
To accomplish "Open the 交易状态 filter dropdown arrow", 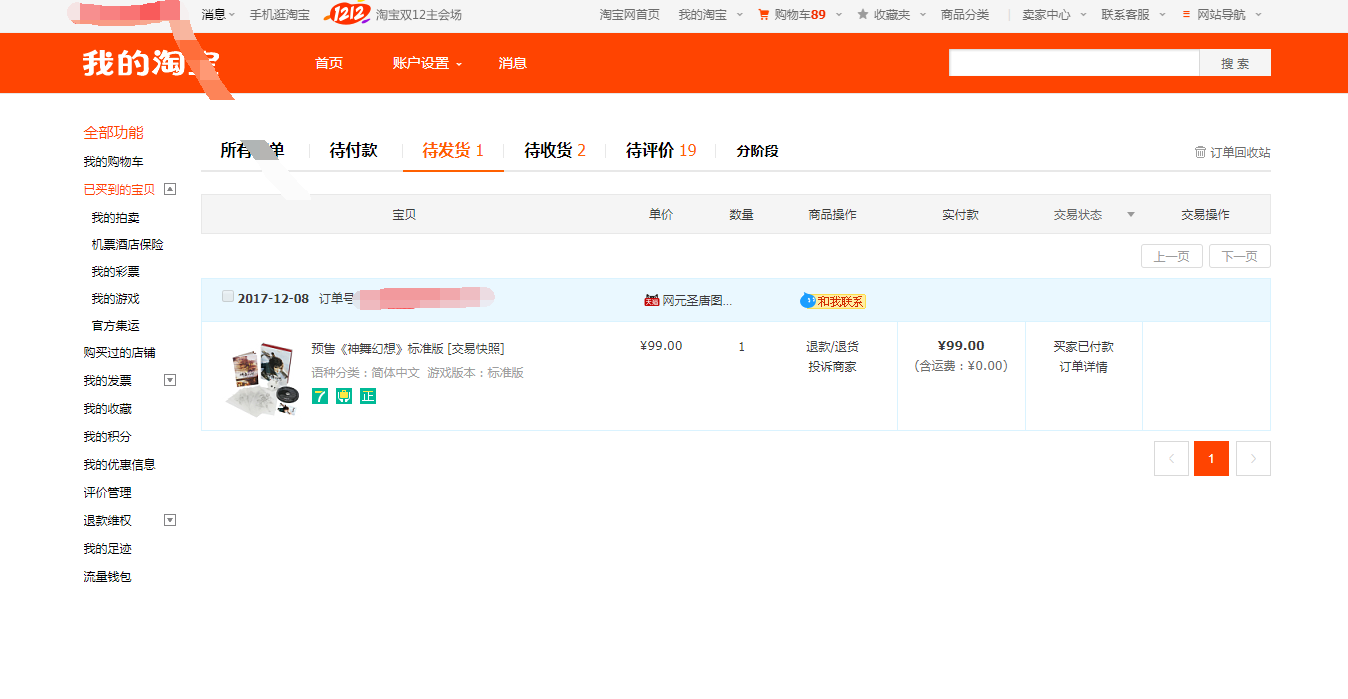I will click(1131, 215).
